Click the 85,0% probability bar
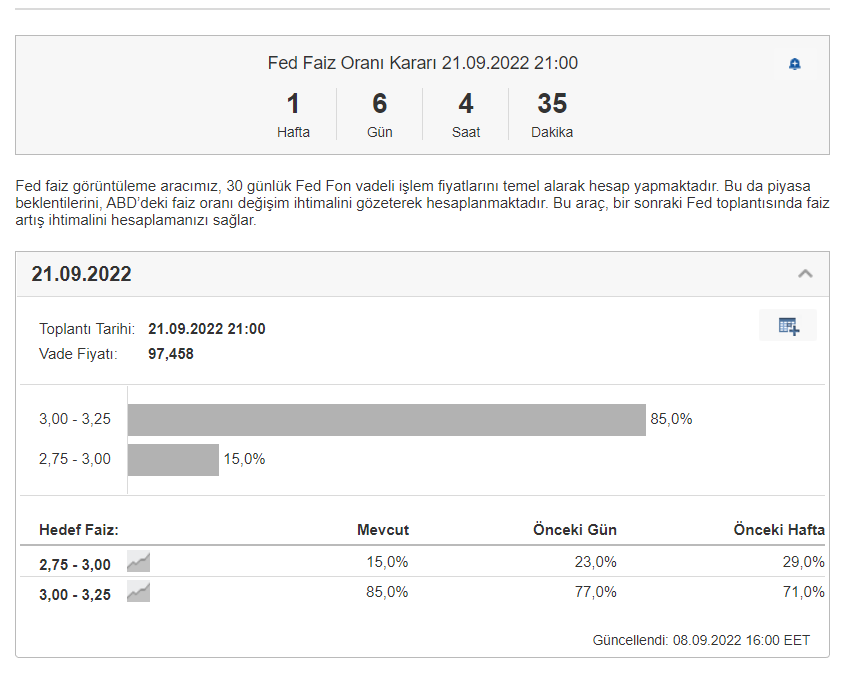 click(386, 420)
